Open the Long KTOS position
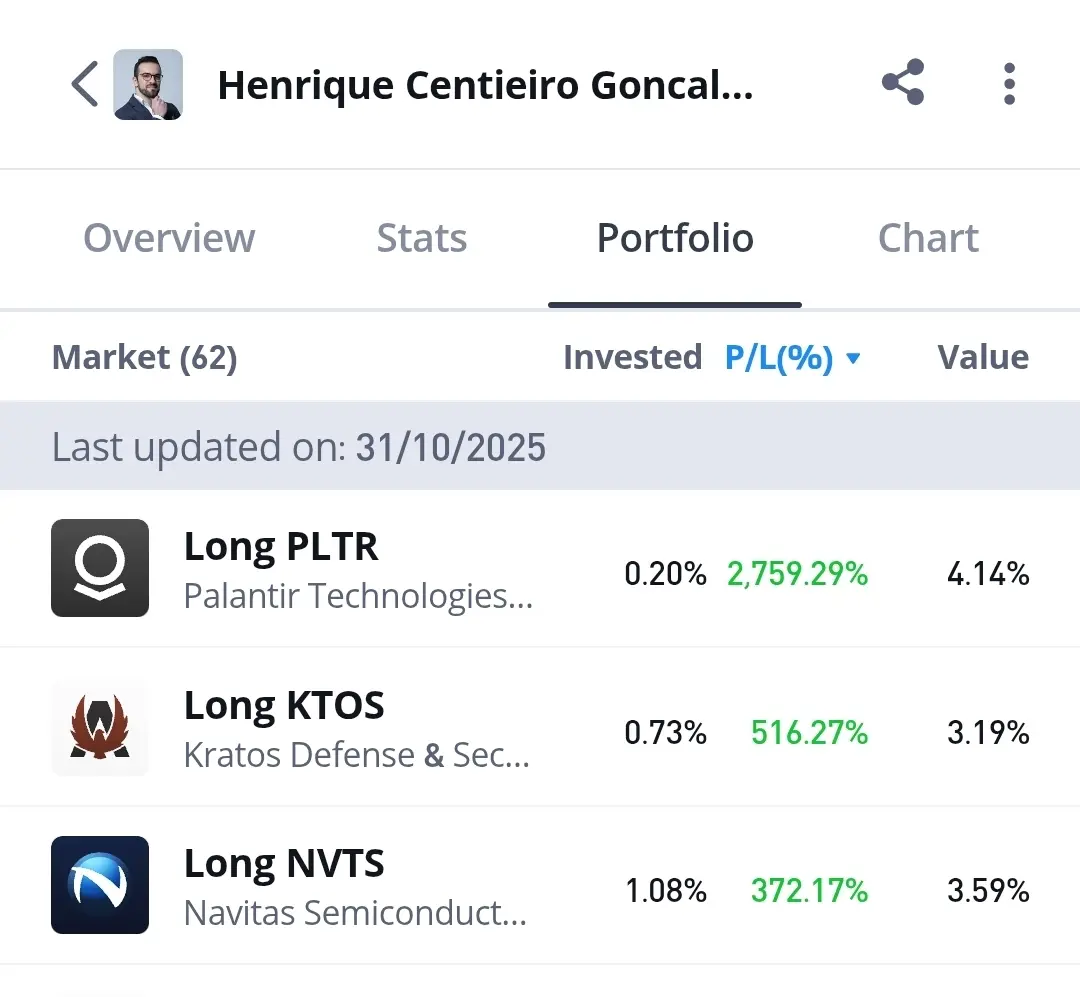This screenshot has height=997, width=1080. [284, 706]
